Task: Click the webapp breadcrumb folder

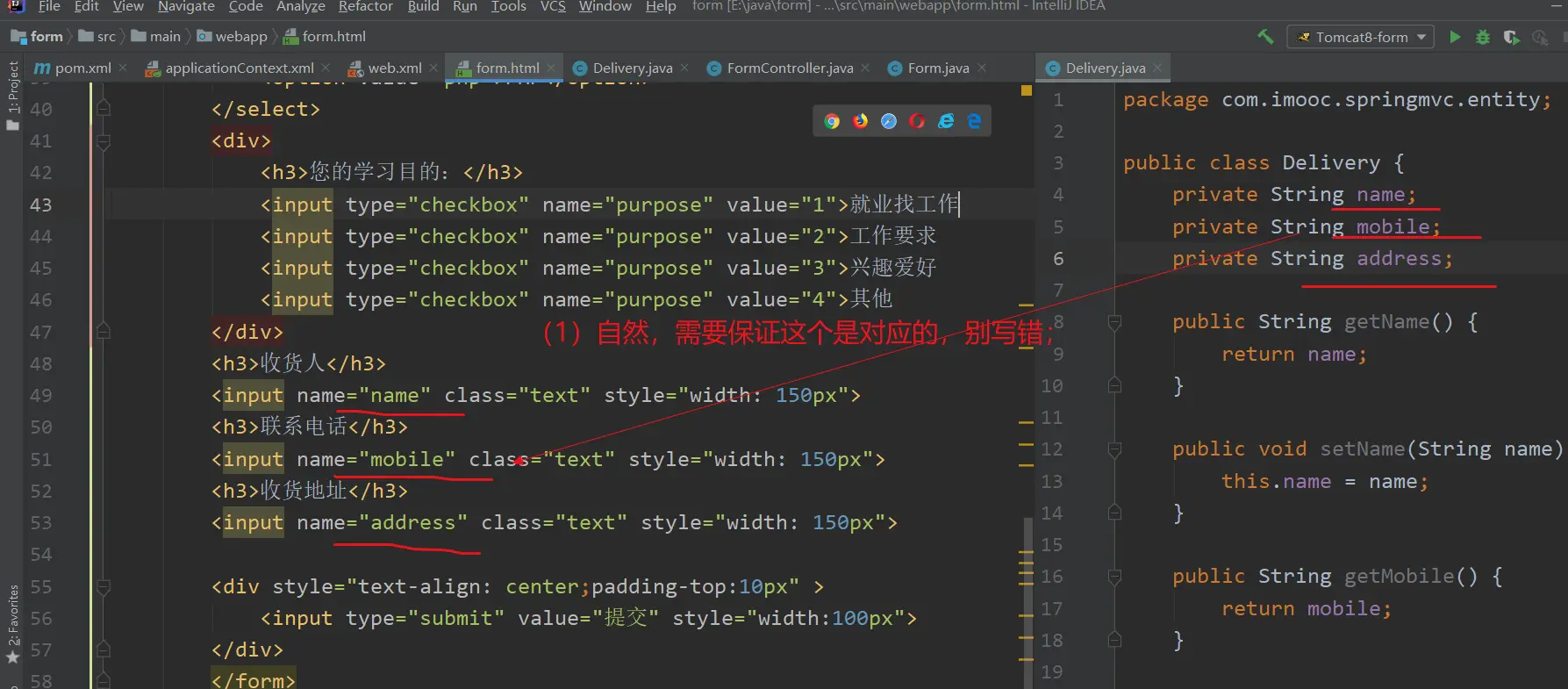Action: click(240, 36)
